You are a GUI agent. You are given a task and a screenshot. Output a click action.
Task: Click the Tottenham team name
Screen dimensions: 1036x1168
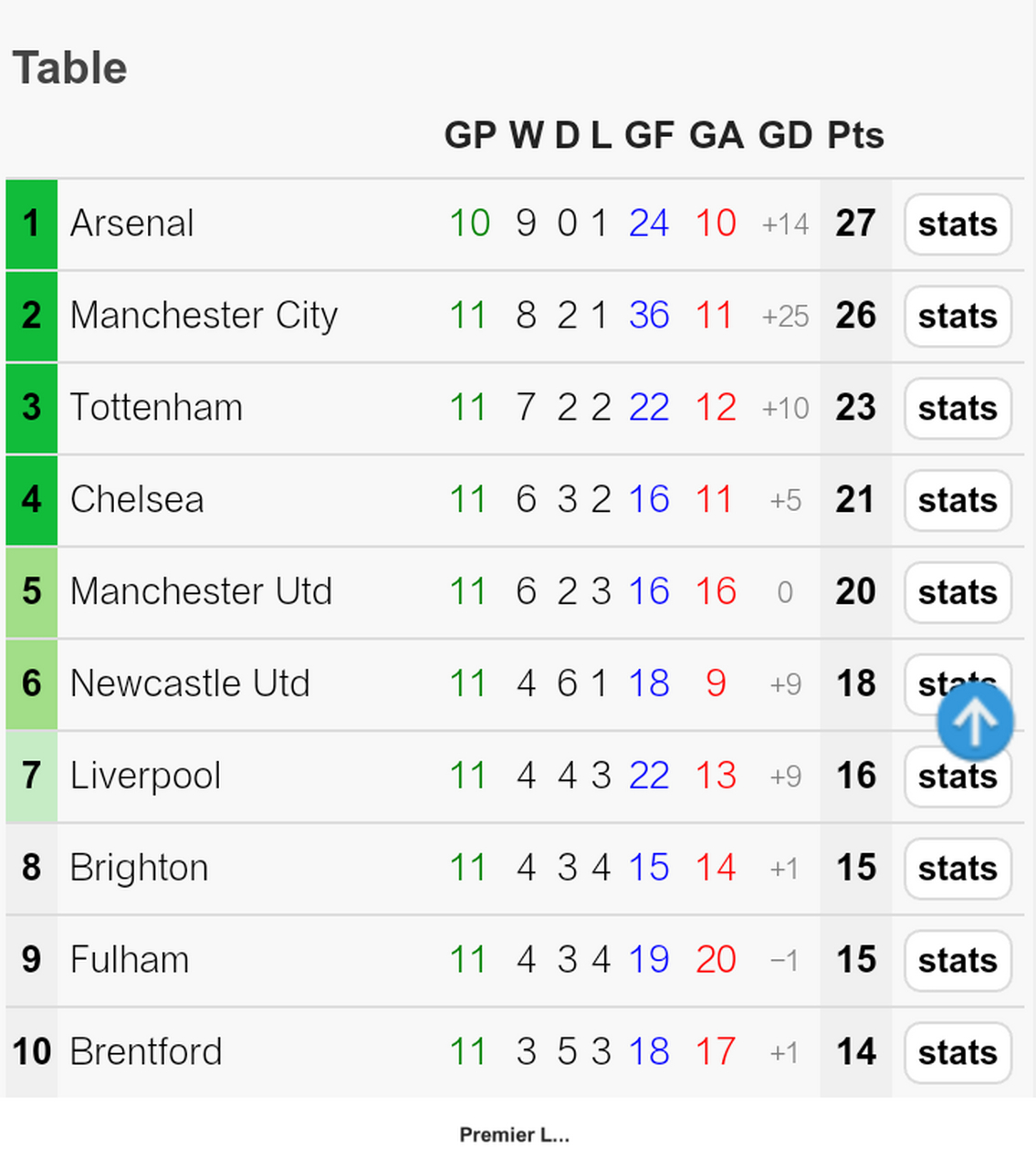(x=156, y=408)
